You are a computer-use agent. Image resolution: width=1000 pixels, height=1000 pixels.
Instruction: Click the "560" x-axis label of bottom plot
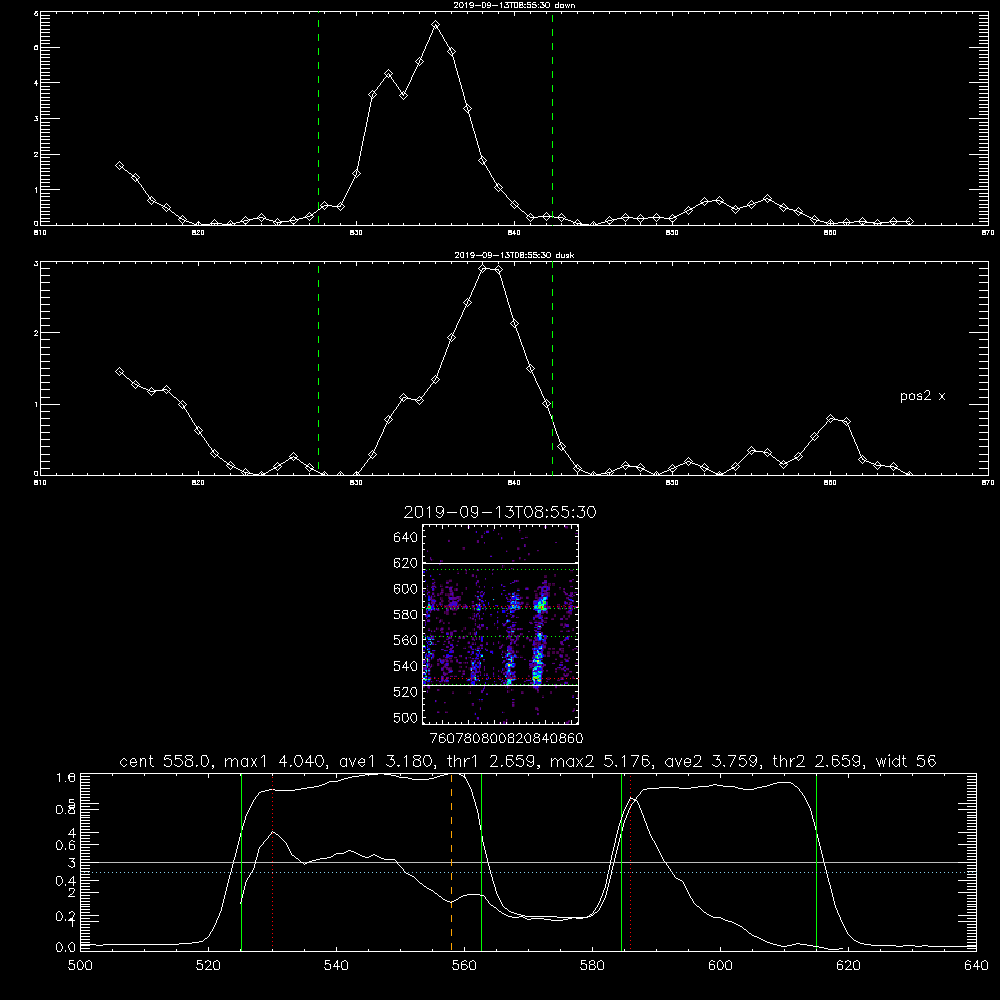(464, 966)
